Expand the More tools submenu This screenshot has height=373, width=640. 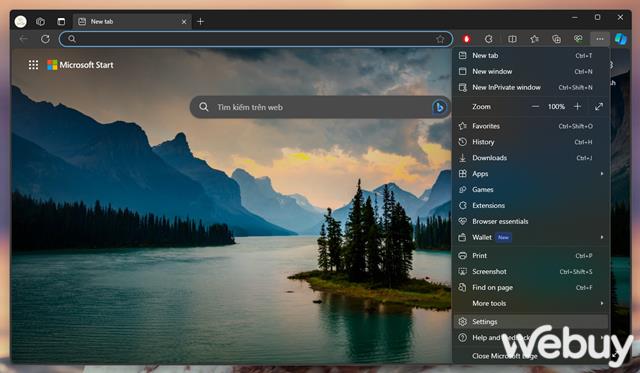click(531, 304)
